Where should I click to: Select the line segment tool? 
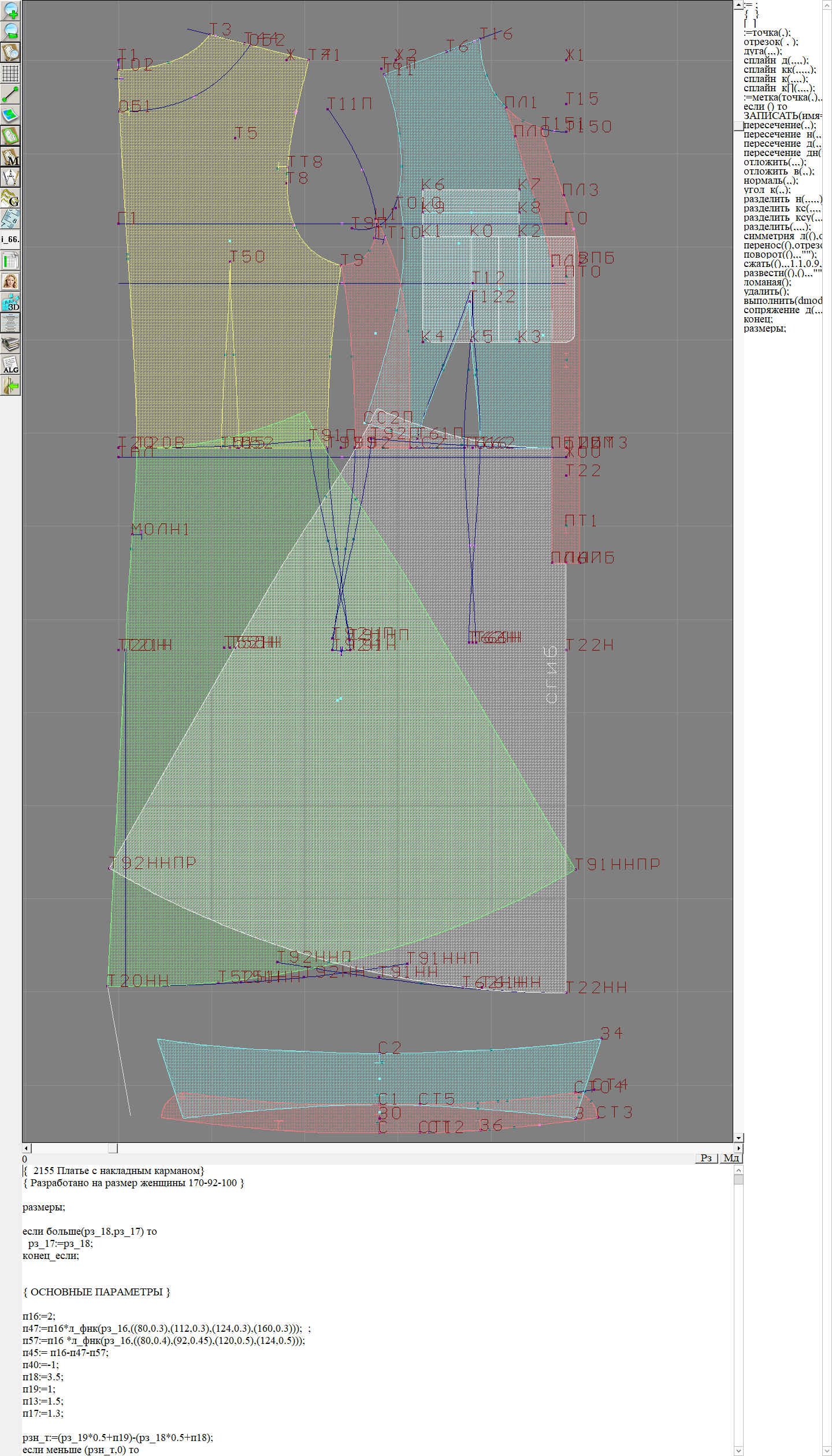[10, 94]
